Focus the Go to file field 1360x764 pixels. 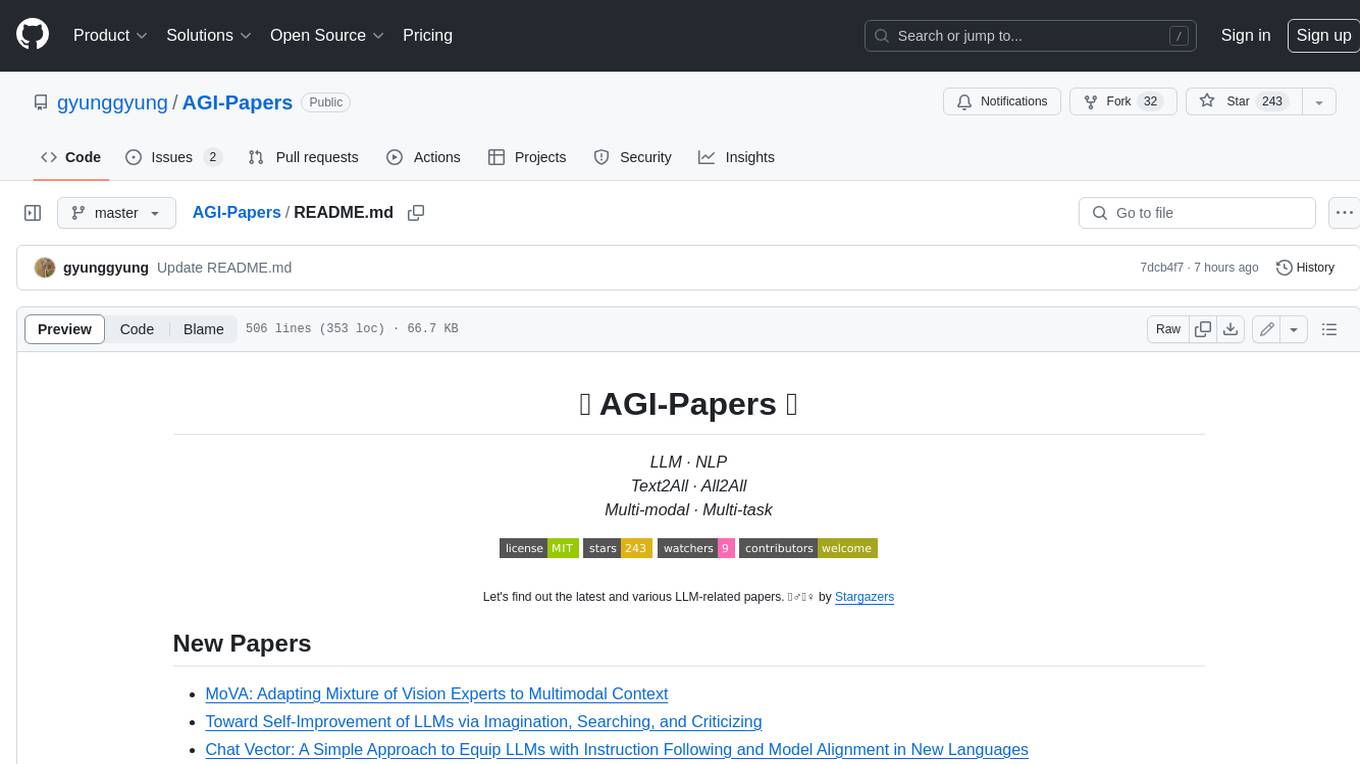[x=1197, y=213]
